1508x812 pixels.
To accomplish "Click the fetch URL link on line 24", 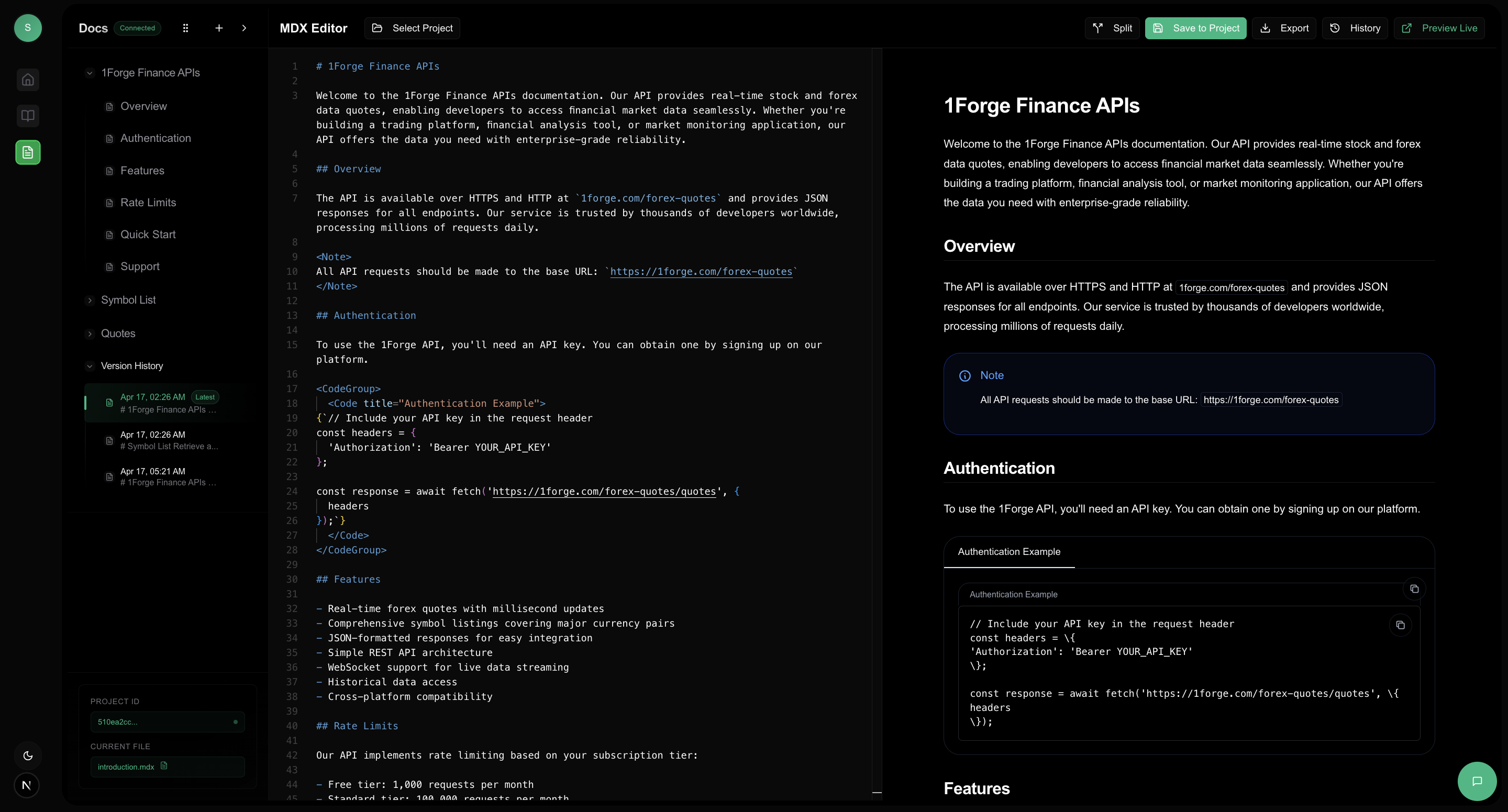I will (604, 492).
